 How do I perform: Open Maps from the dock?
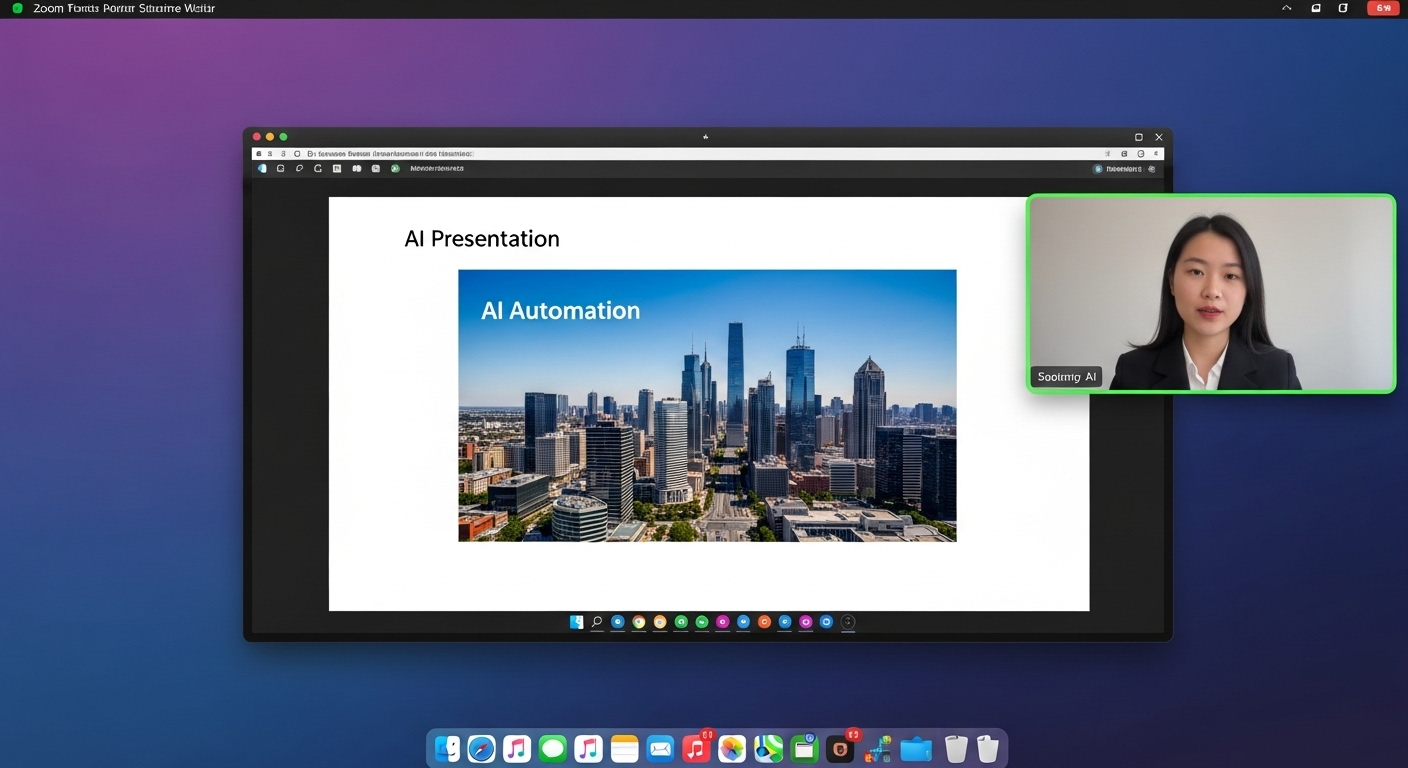pyautogui.click(x=768, y=749)
